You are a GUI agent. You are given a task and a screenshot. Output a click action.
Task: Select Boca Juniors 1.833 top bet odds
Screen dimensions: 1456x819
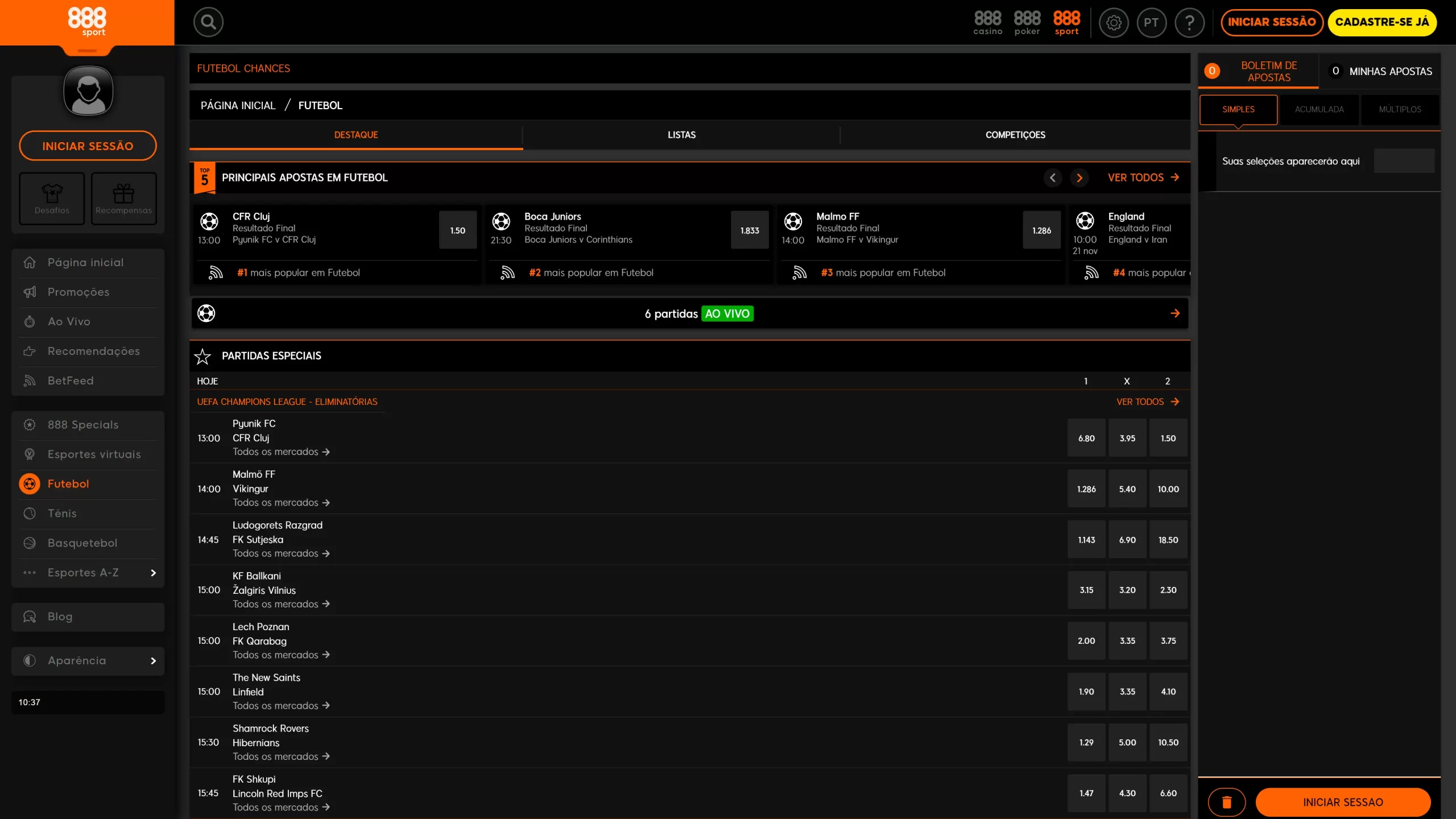coord(750,230)
